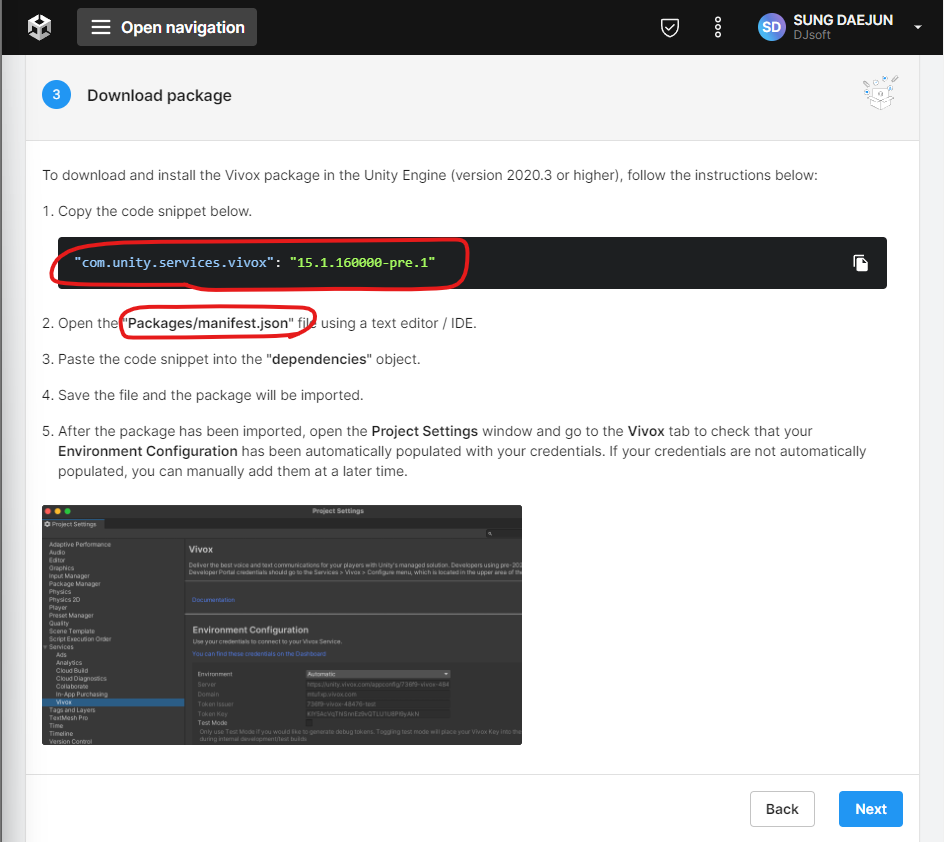
Task: Click the "15.1.160000-pre.1" version string
Action: point(362,262)
